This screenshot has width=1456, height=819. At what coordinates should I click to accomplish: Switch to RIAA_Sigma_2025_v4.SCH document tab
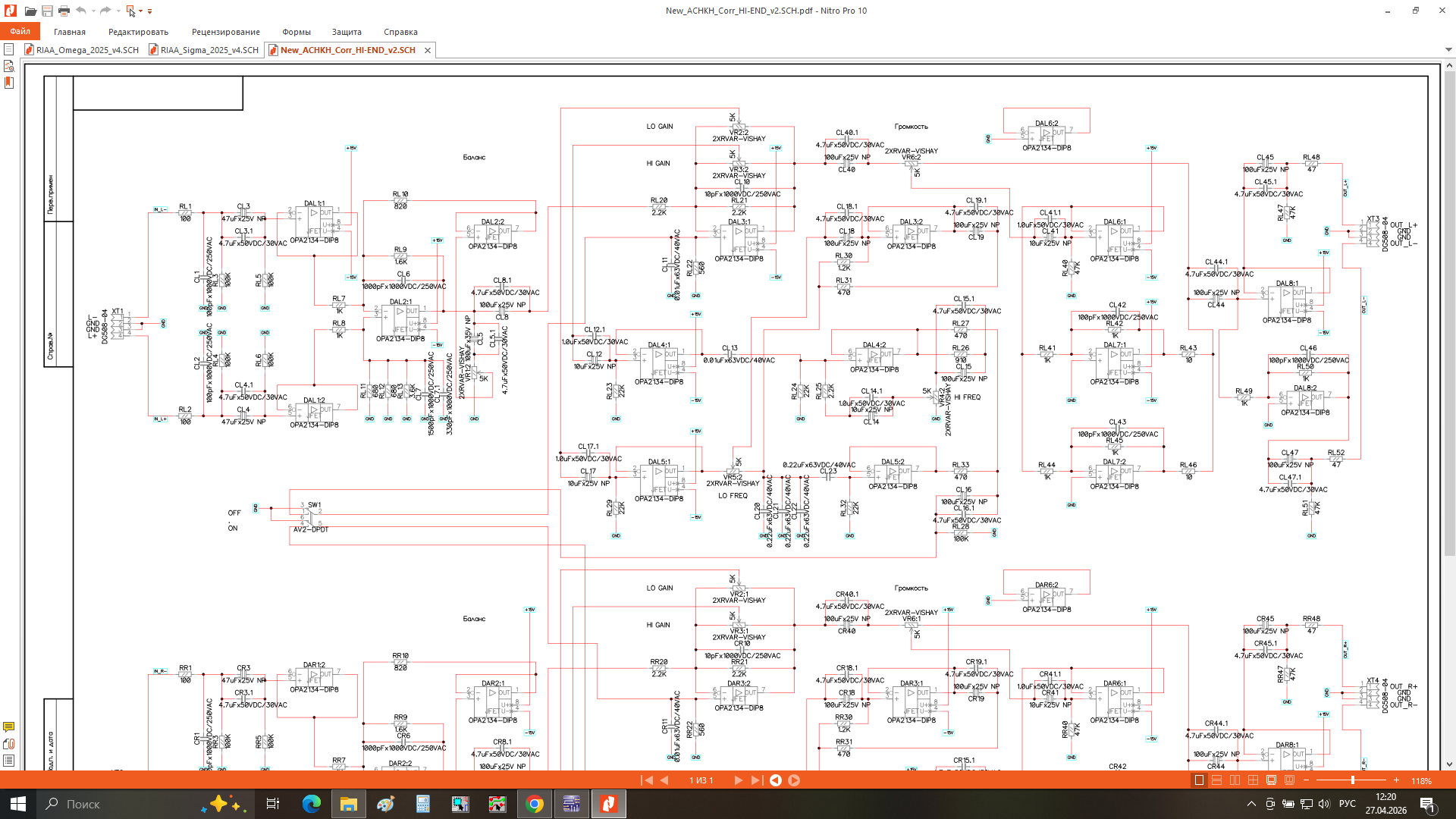pos(209,50)
